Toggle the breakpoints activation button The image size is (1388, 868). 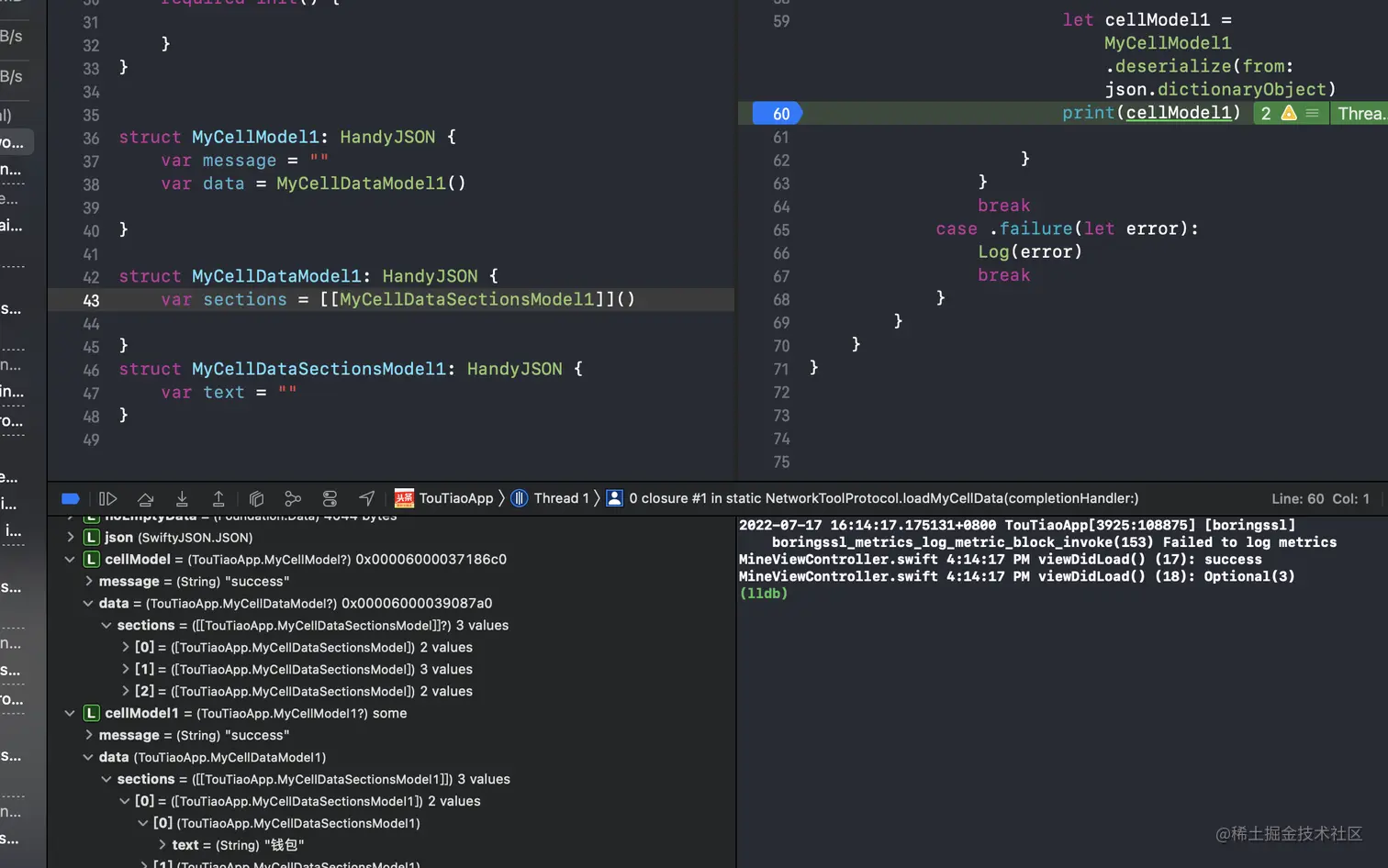71,498
